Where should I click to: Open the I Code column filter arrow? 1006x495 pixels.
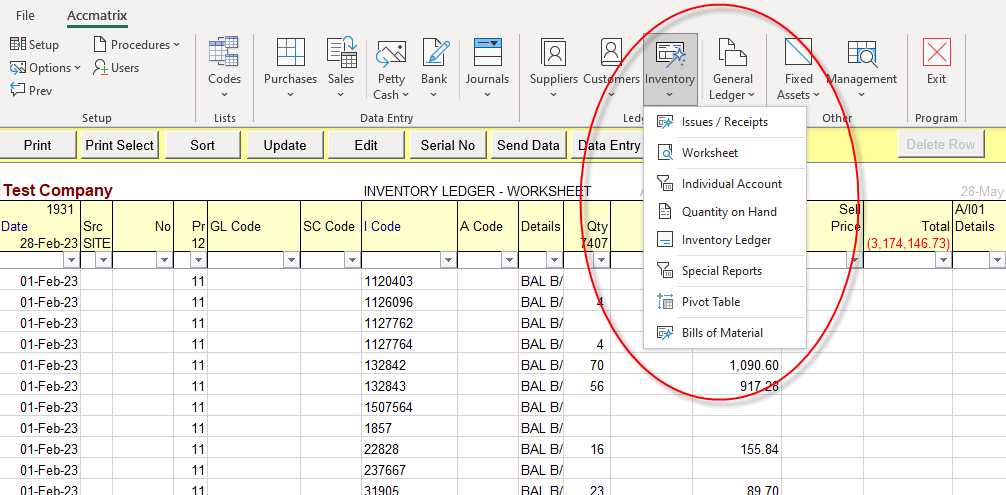(x=448, y=260)
